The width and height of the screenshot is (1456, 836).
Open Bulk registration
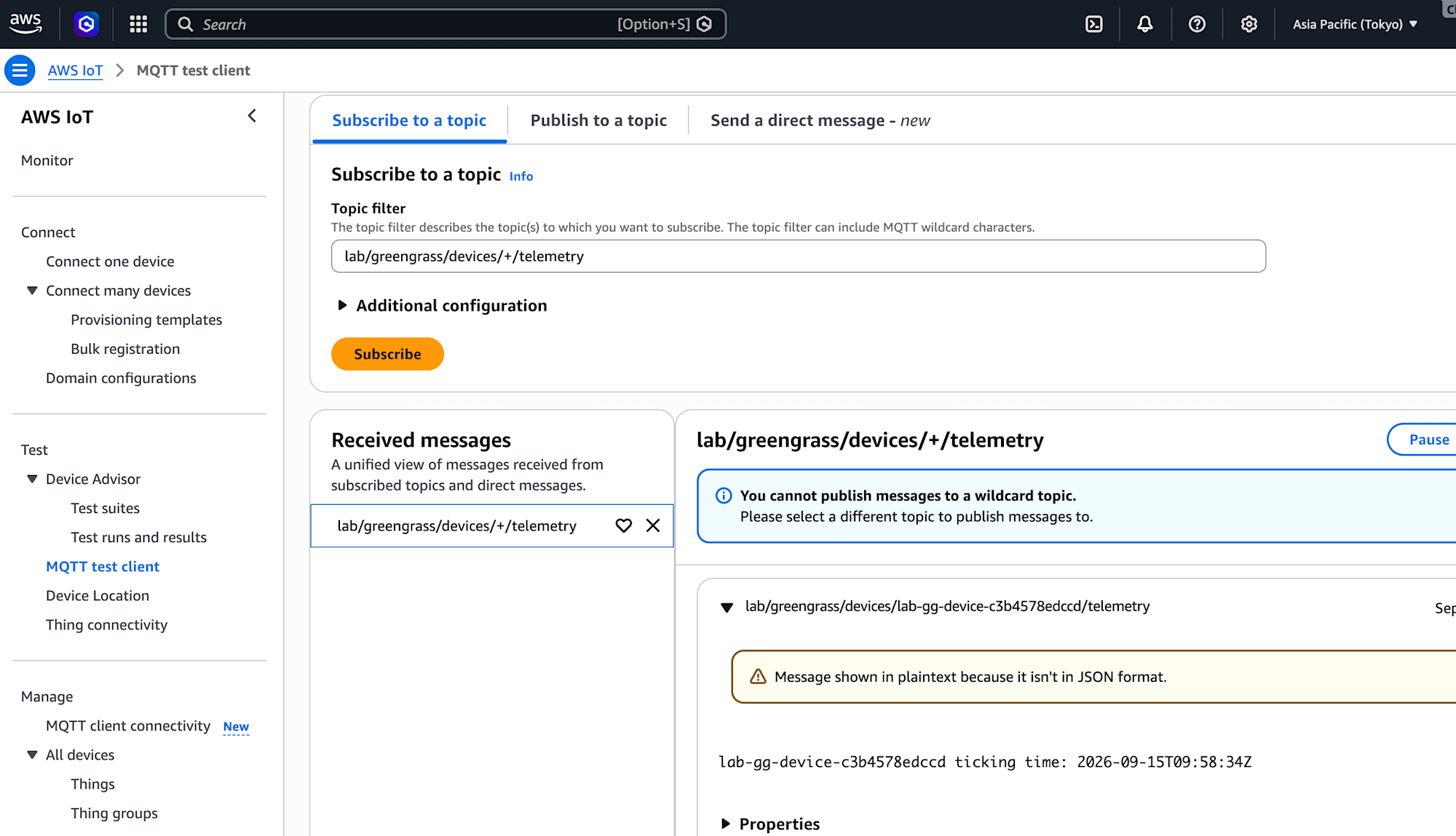(x=125, y=349)
